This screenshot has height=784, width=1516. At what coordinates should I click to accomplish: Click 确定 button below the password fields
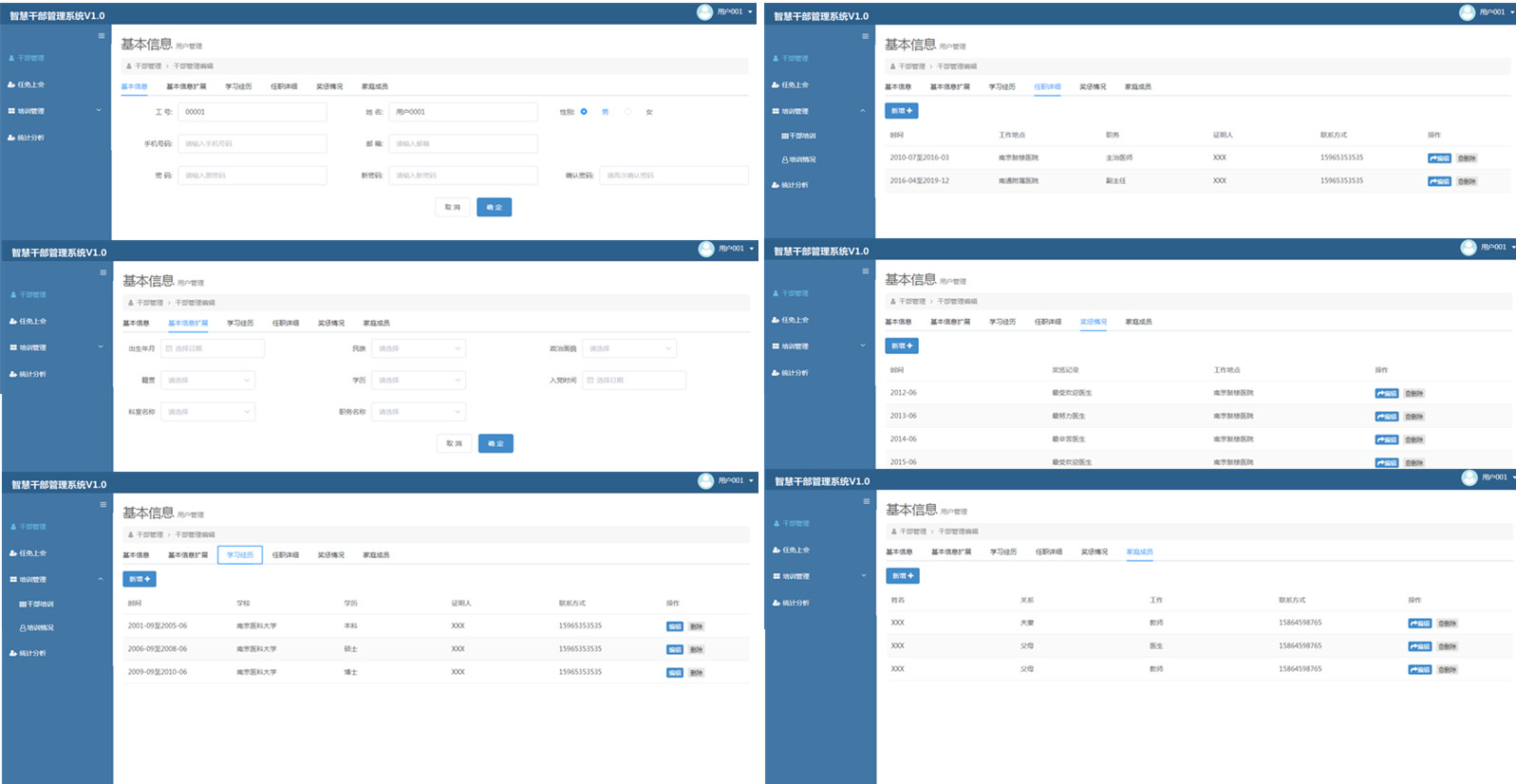tap(494, 207)
